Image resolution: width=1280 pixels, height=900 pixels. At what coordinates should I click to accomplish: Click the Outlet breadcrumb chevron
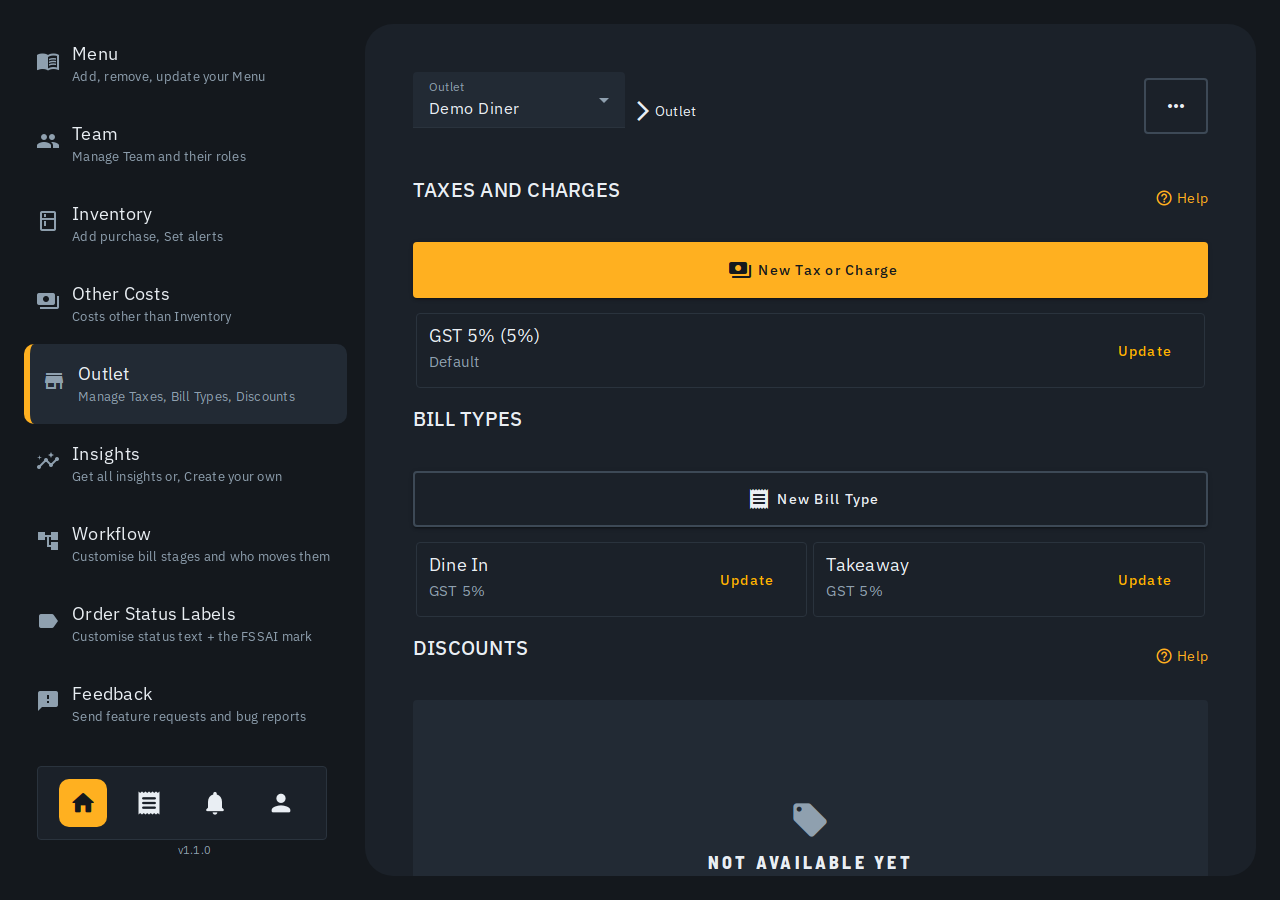pyautogui.click(x=643, y=111)
